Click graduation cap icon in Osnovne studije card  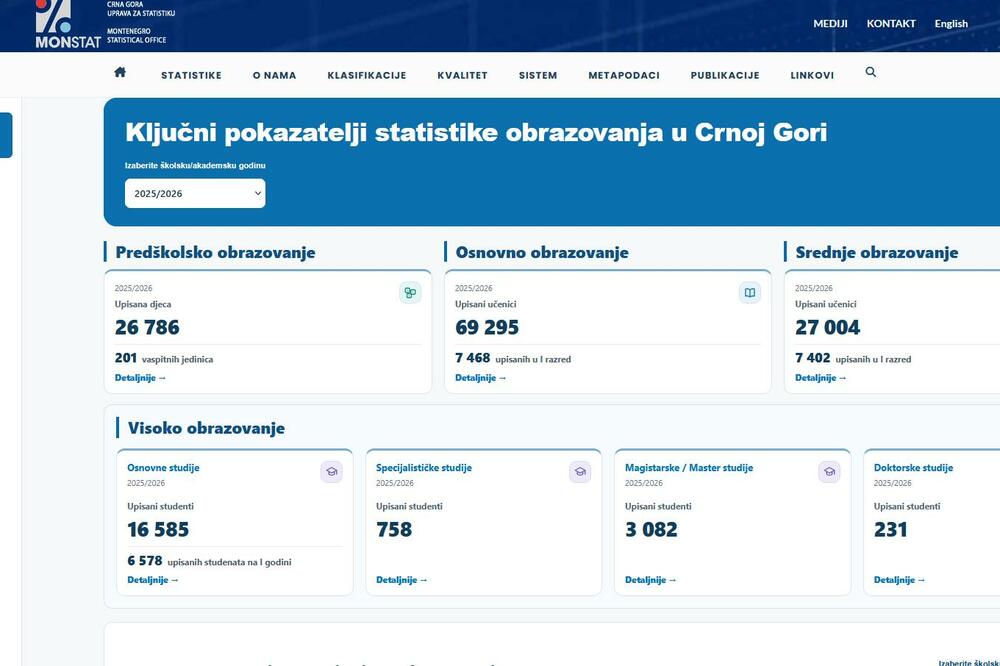(332, 472)
